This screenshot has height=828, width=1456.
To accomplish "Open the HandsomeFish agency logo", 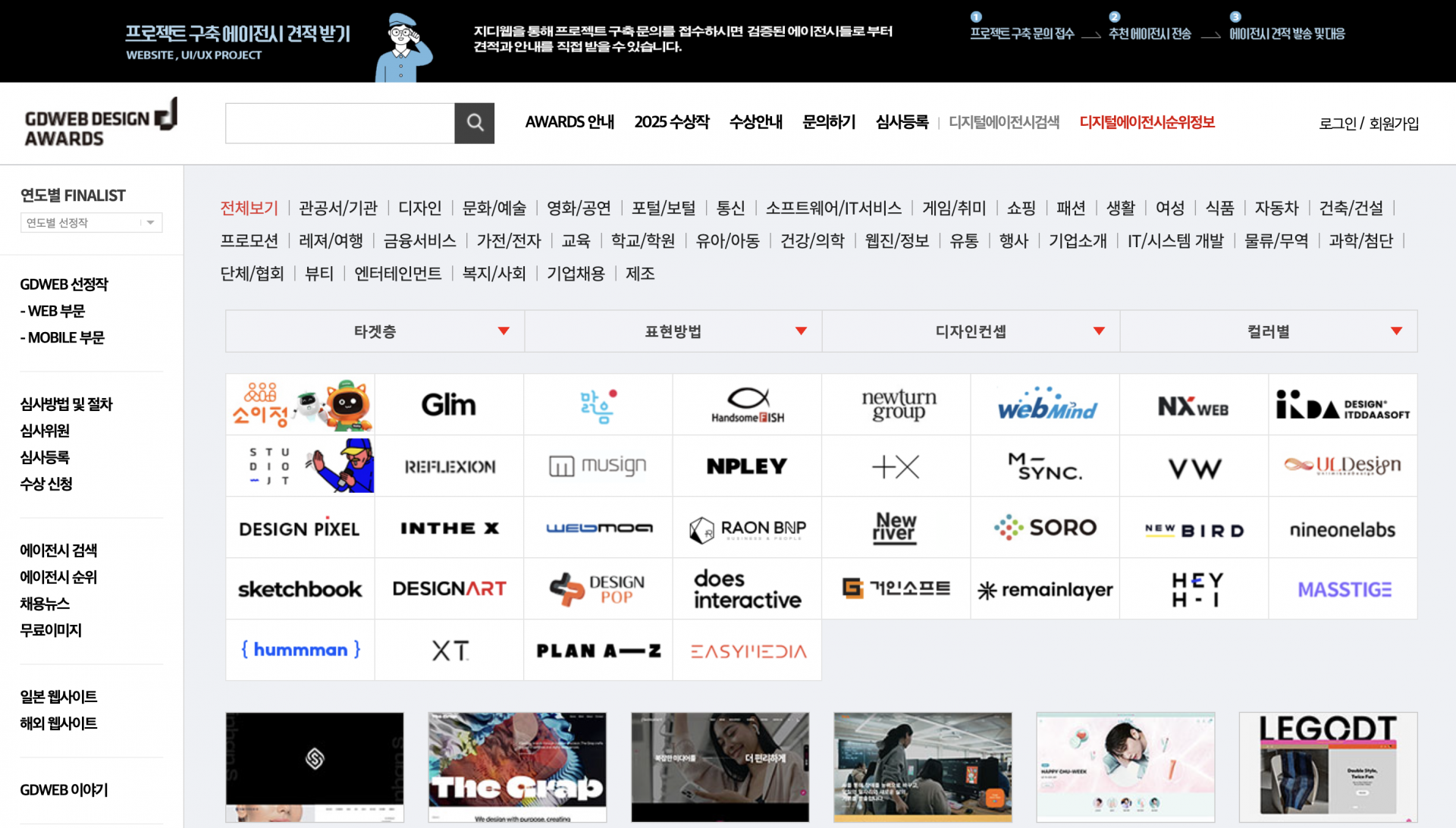I will [x=747, y=405].
